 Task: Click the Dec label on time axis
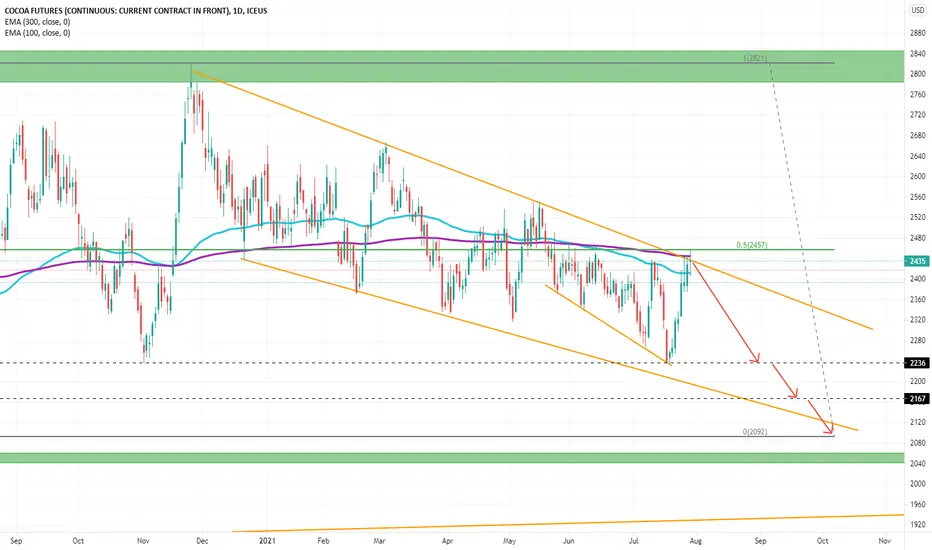(202, 540)
